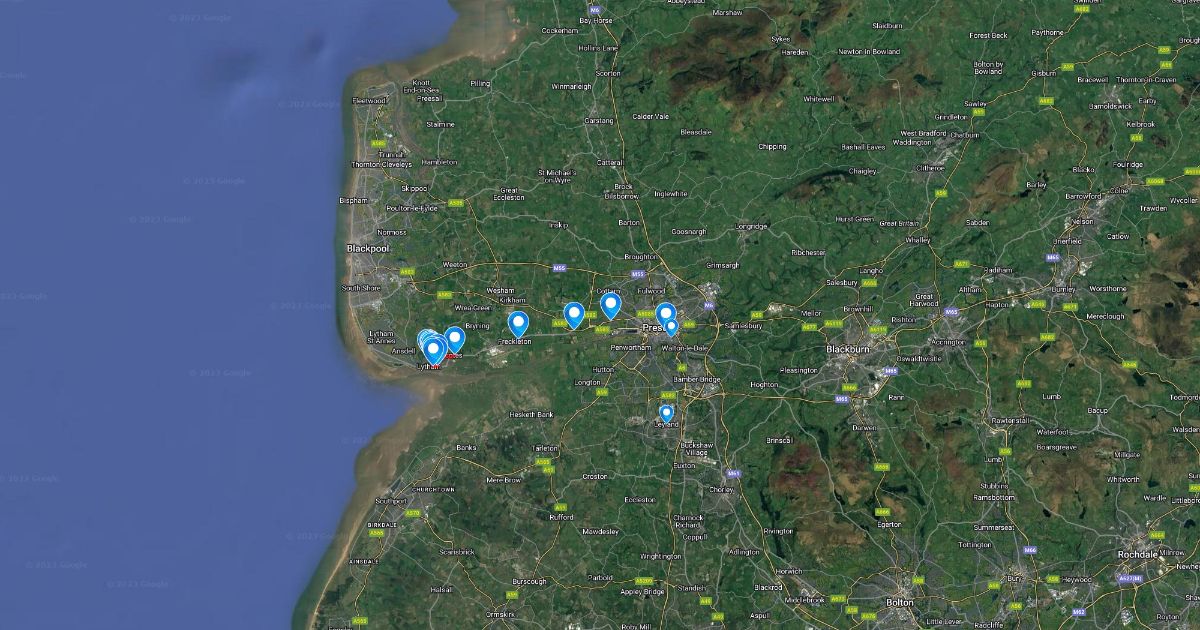Select the Bolton label on map
The height and width of the screenshot is (630, 1200).
pos(900,603)
